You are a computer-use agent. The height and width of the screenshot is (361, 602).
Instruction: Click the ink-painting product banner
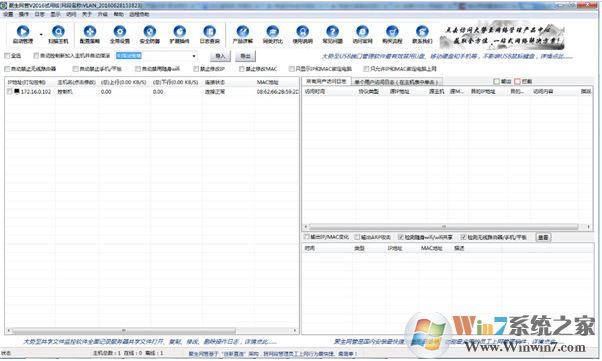click(x=503, y=37)
